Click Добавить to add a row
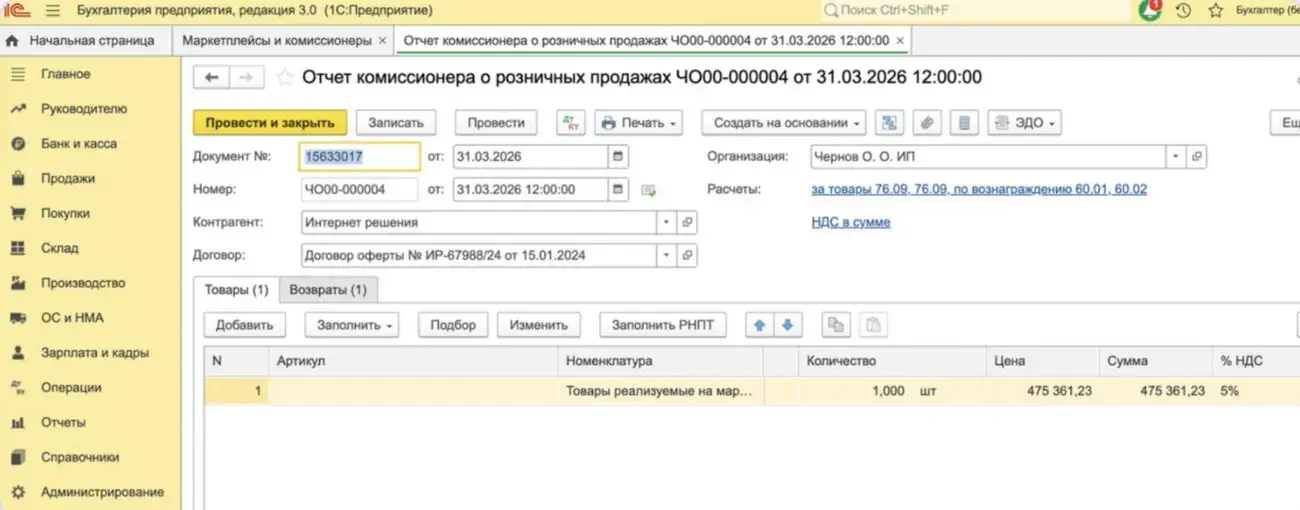Image resolution: width=1300 pixels, height=510 pixels. [x=244, y=324]
